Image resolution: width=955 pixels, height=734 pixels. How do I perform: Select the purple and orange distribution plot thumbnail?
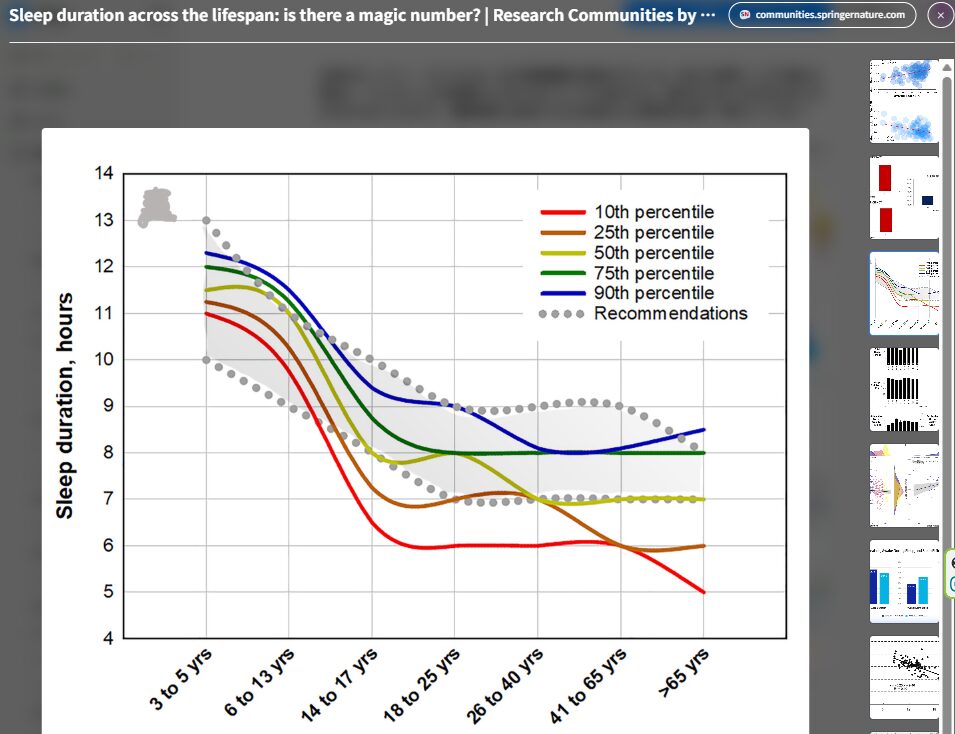point(904,485)
